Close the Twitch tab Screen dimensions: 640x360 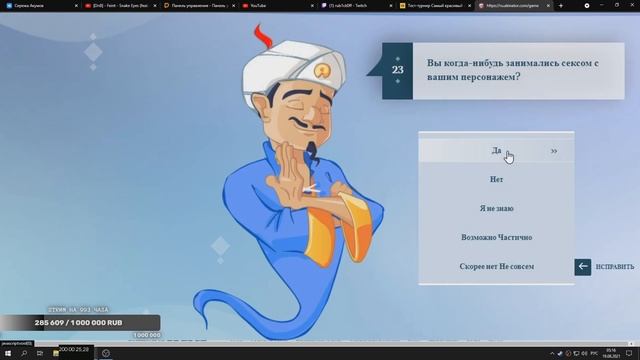(391, 6)
